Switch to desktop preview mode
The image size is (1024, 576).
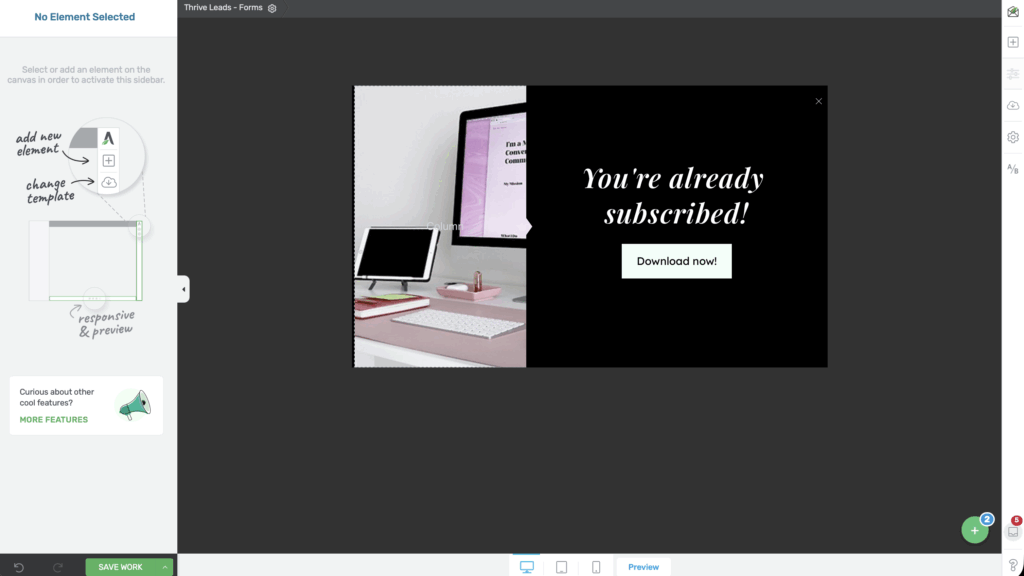pyautogui.click(x=526, y=567)
